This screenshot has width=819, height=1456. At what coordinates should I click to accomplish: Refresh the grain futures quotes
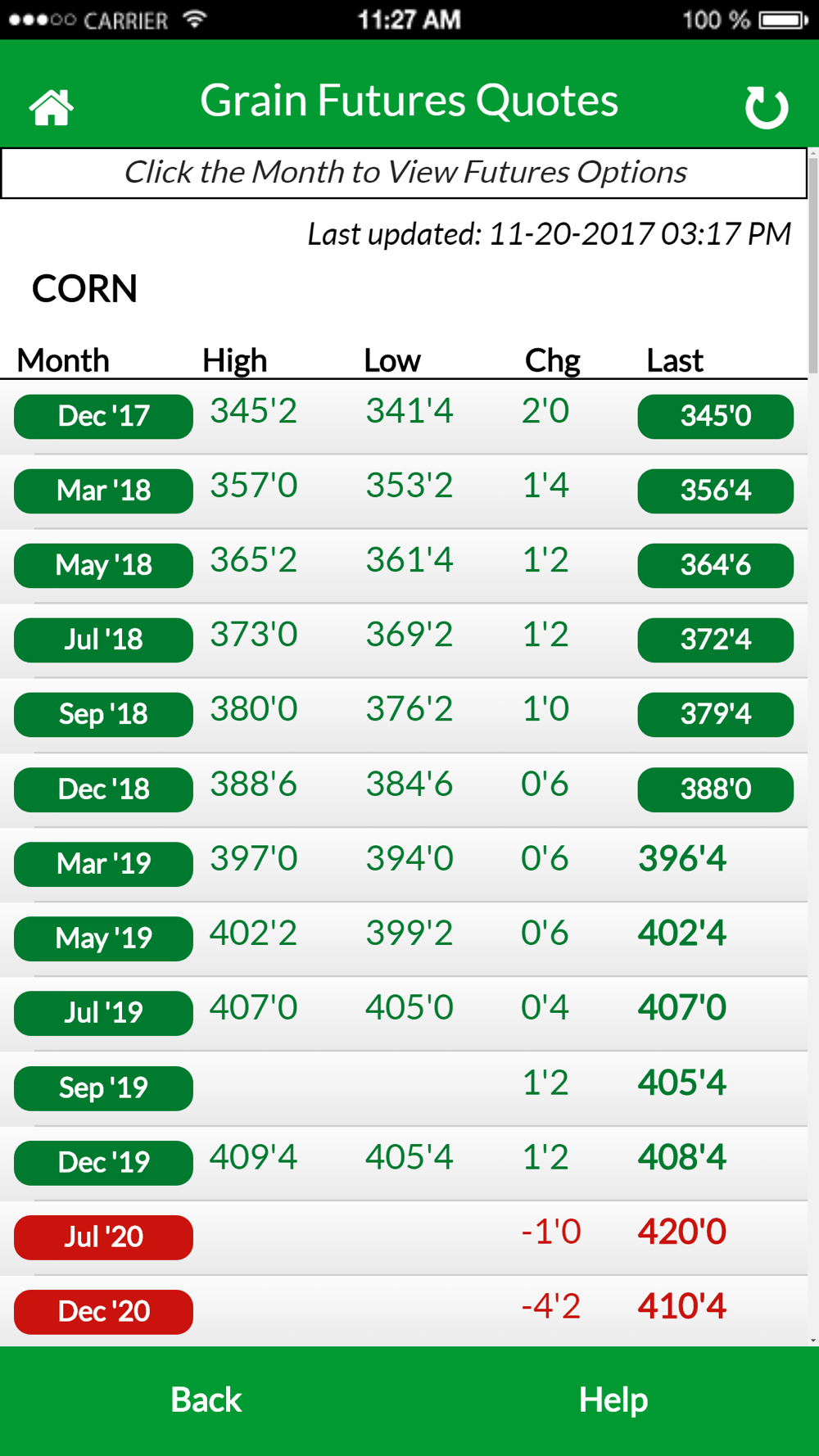point(767,107)
